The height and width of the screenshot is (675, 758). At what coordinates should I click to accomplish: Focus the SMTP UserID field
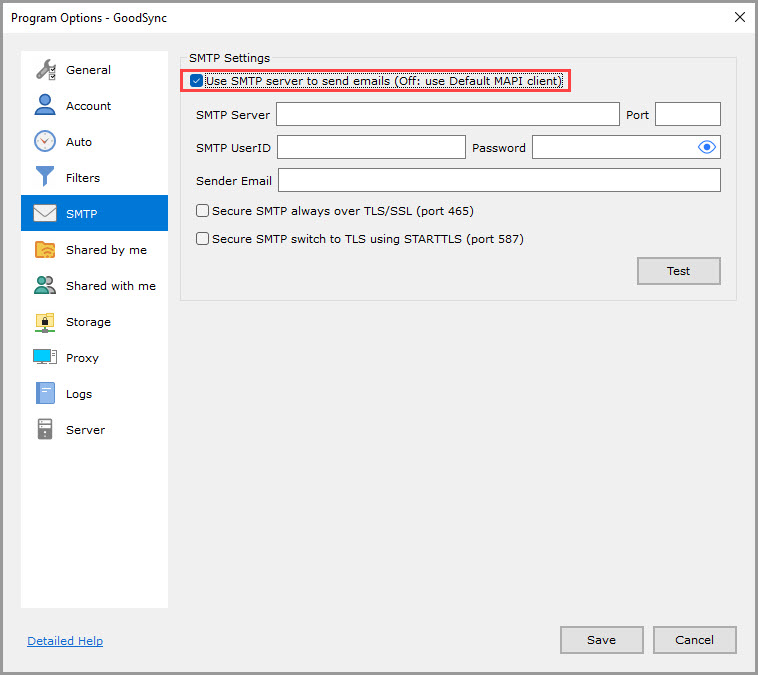371,147
